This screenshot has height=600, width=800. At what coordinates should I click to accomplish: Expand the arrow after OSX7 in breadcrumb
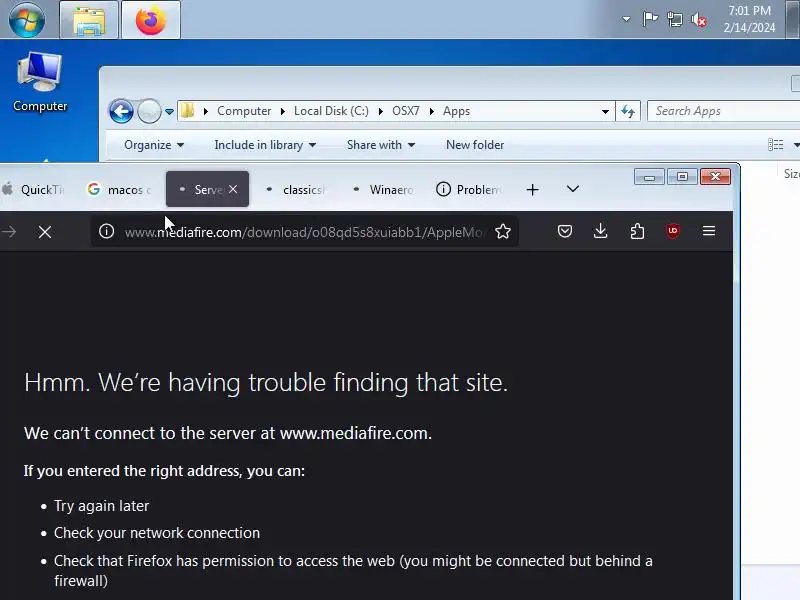pyautogui.click(x=432, y=111)
